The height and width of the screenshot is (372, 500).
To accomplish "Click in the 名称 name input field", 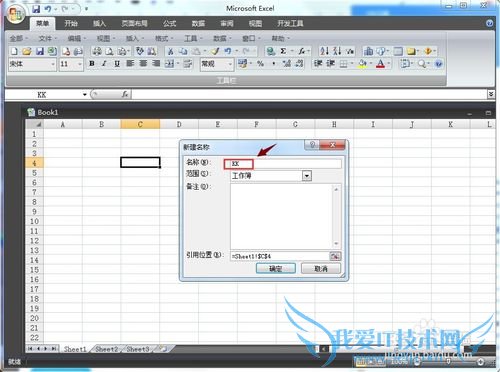I will point(286,164).
